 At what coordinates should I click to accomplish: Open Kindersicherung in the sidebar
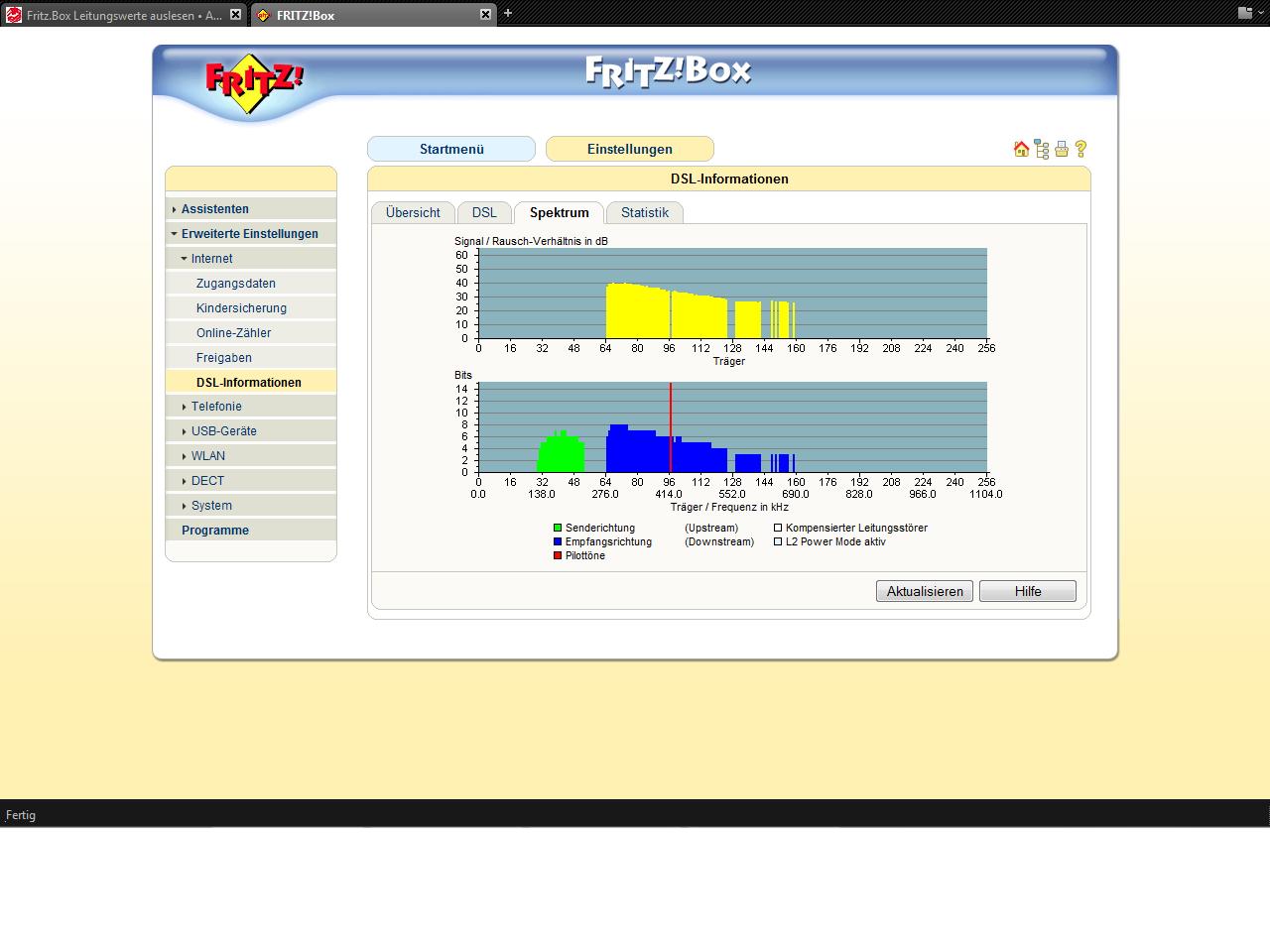(241, 308)
